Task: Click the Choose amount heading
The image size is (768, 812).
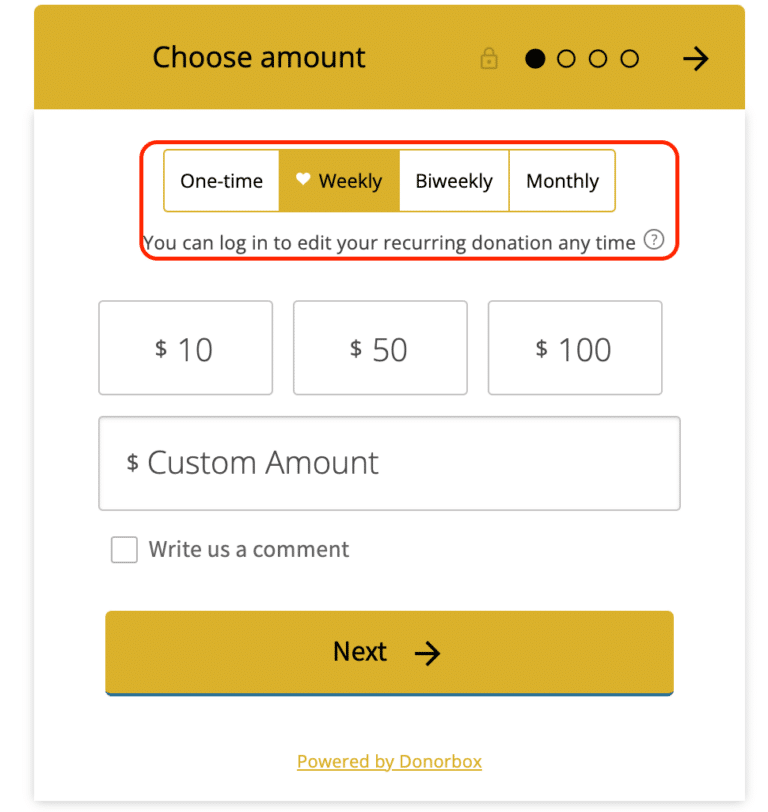Action: 259,58
